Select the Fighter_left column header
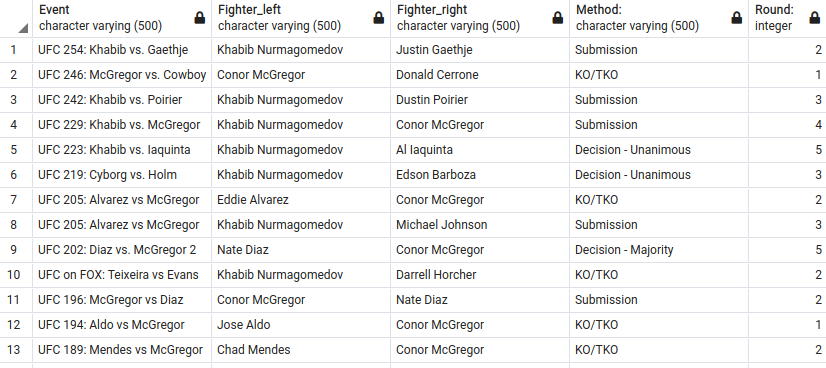The height and width of the screenshot is (368, 826). (x=301, y=18)
